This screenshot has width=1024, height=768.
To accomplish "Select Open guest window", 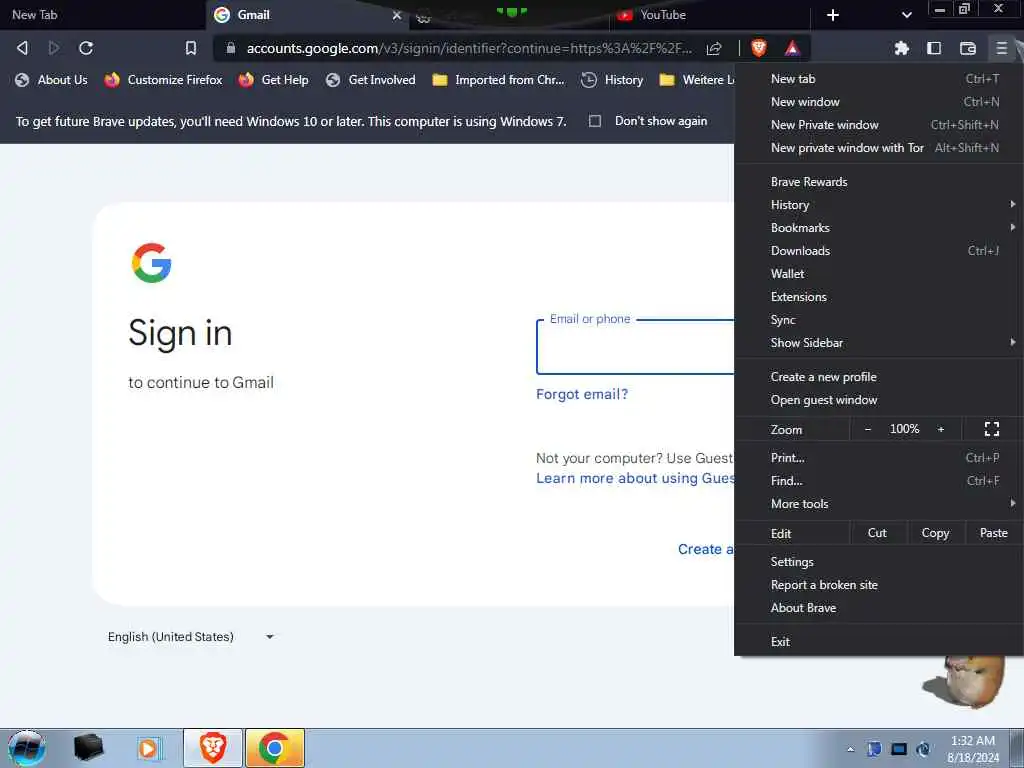I will [879, 400].
